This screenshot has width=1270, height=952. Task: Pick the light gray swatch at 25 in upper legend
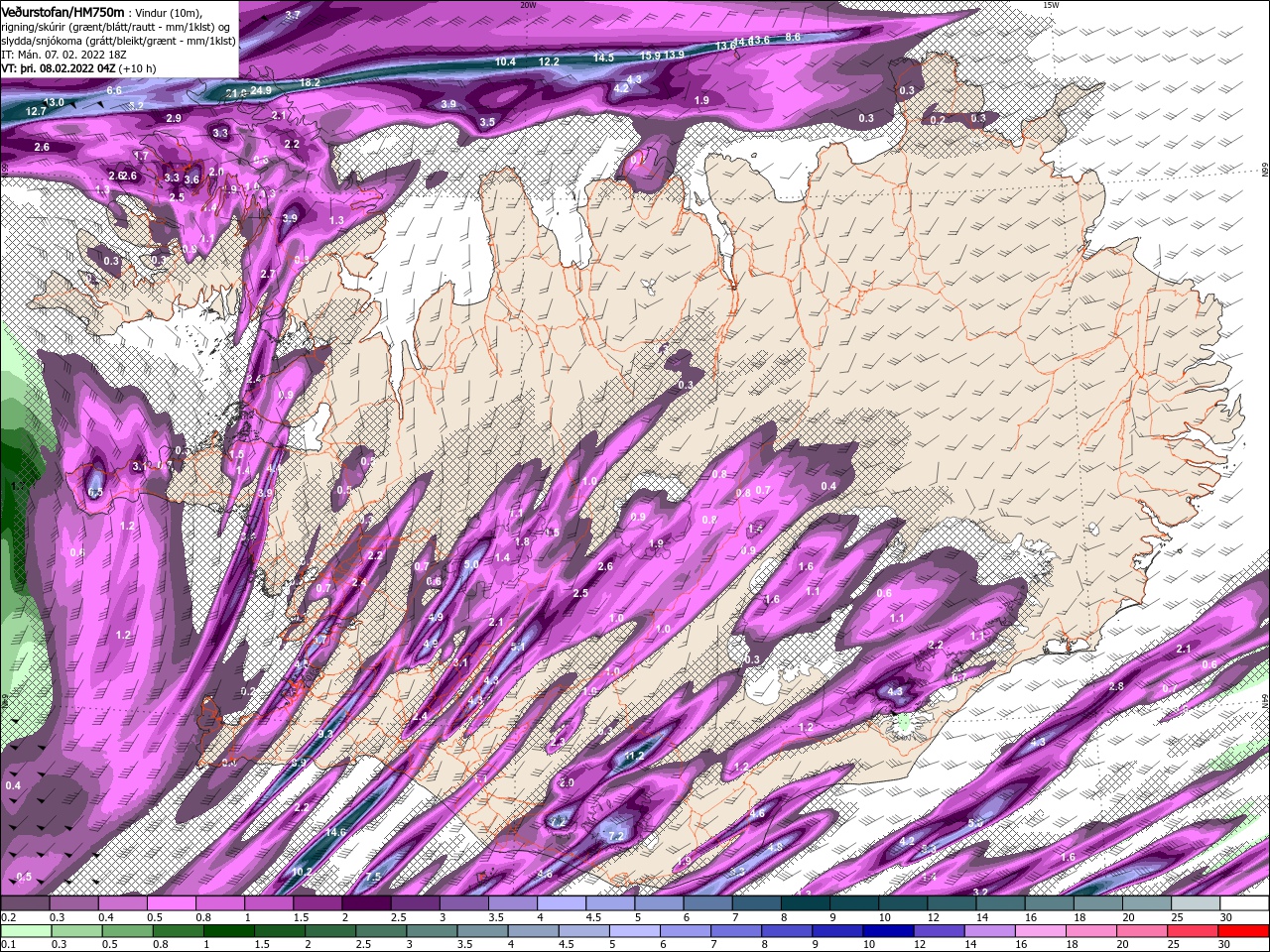1196,904
